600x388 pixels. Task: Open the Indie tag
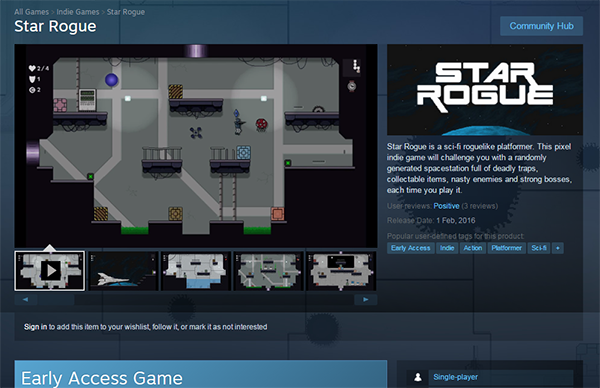coord(447,248)
